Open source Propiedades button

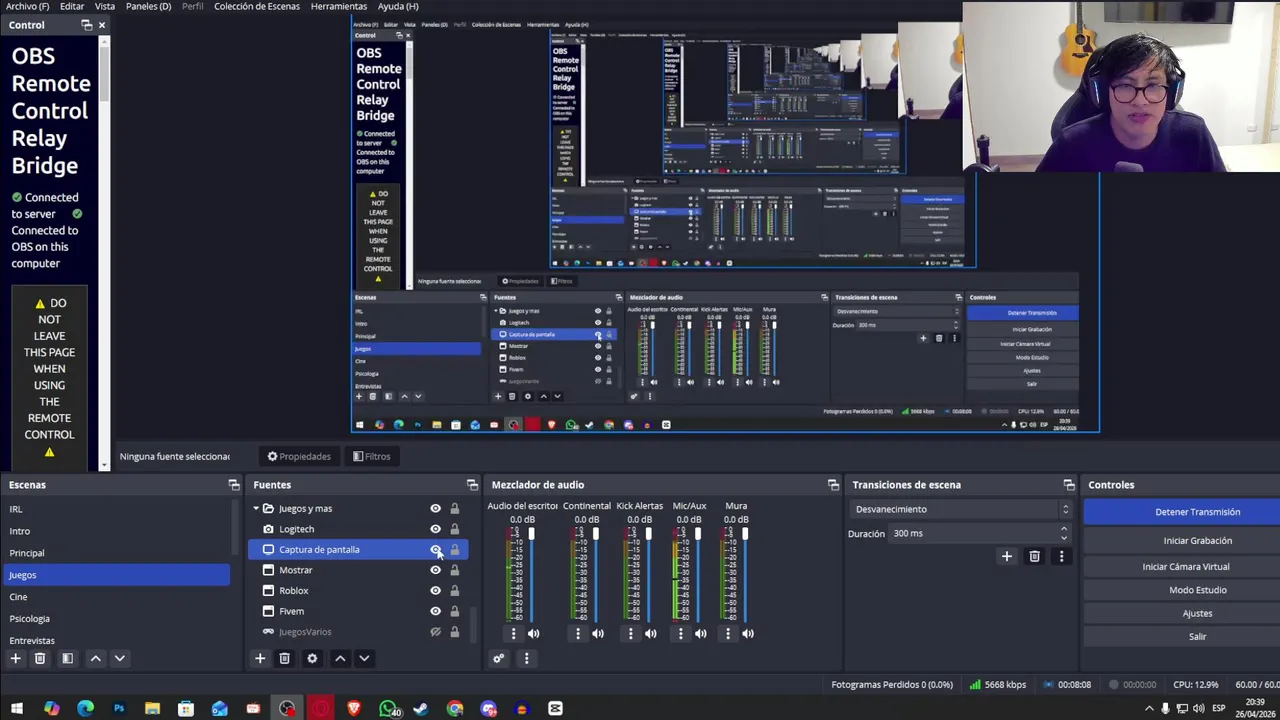(x=299, y=457)
